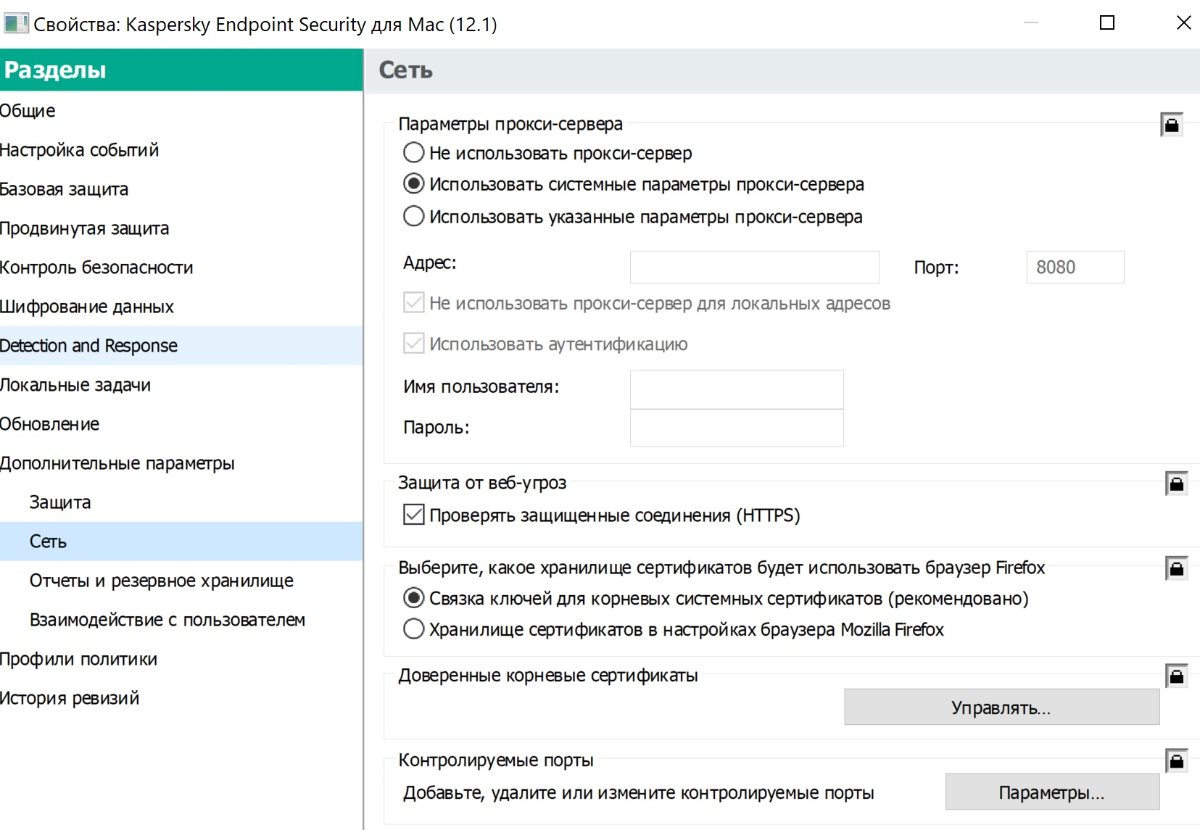Click the 'Порт' field showing 8080

(x=1075, y=267)
